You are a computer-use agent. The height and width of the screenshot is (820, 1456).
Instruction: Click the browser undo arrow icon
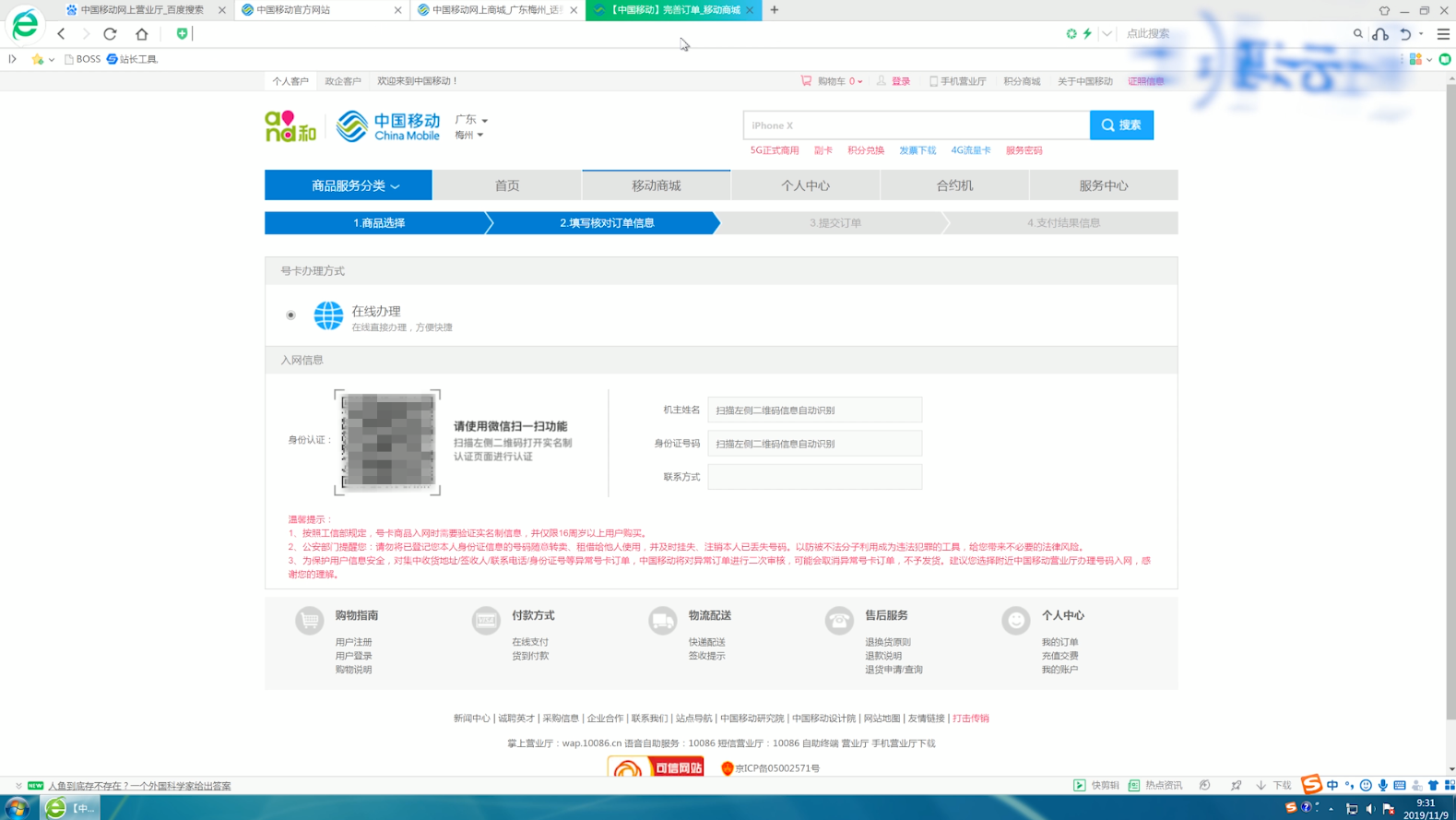tap(1405, 33)
